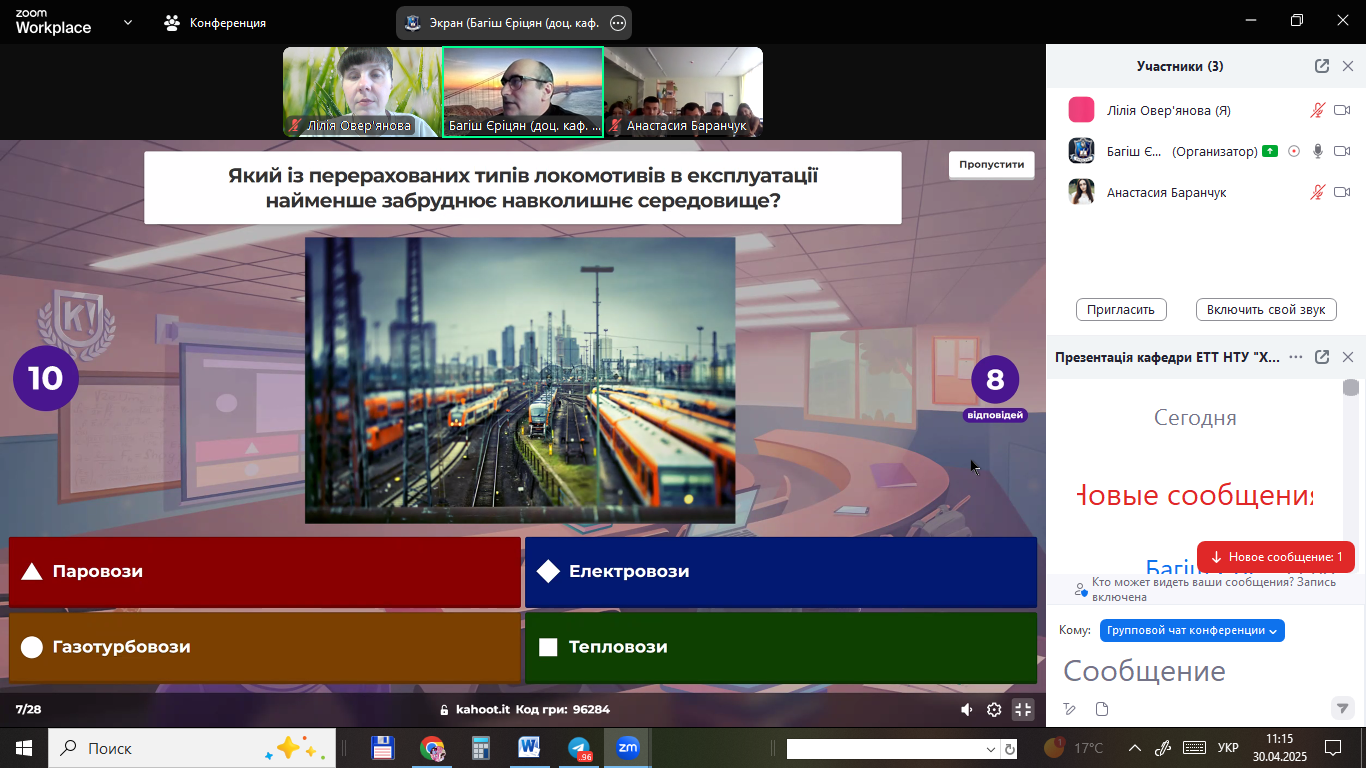1366x768 pixels.
Task: Select the Електровози answer
Action: click(x=780, y=572)
